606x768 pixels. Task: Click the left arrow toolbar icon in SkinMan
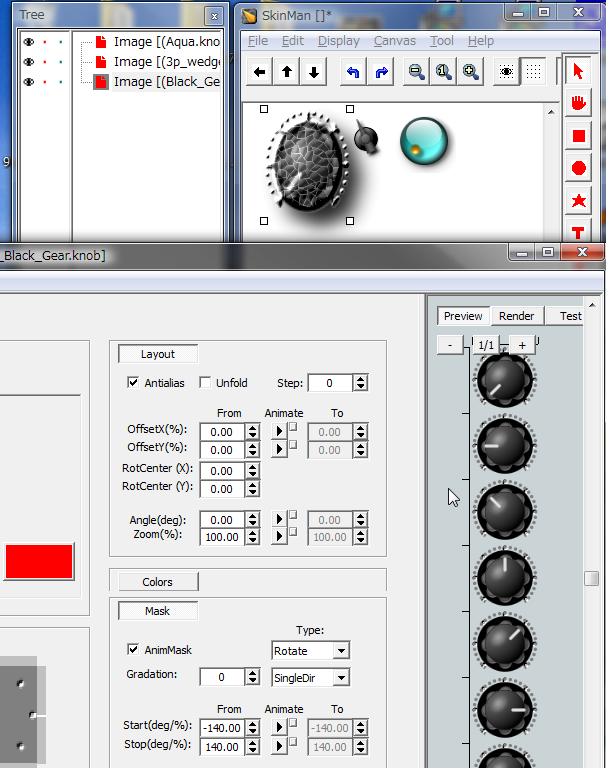click(x=260, y=72)
